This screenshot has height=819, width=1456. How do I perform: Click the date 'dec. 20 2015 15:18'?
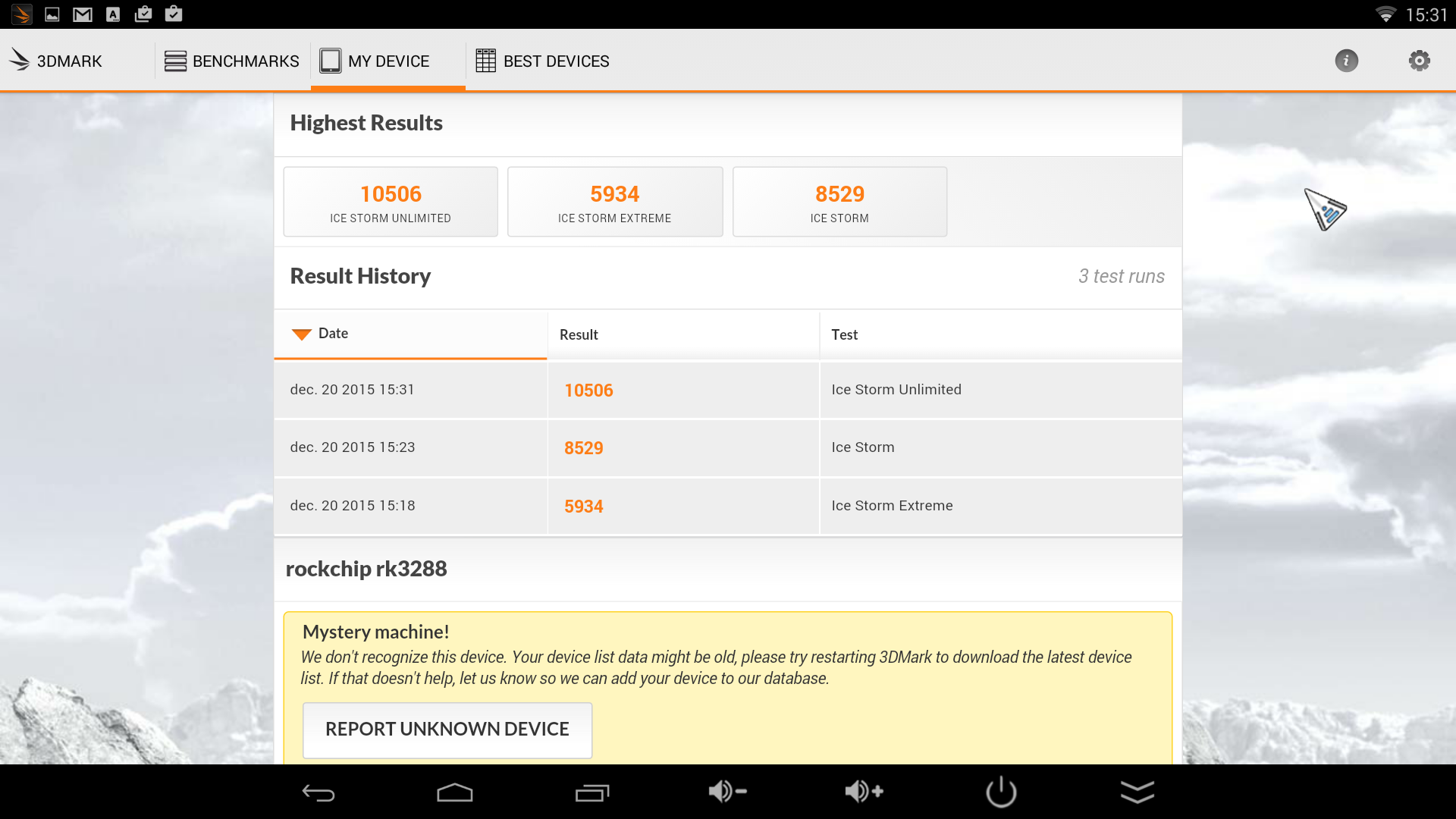(353, 506)
